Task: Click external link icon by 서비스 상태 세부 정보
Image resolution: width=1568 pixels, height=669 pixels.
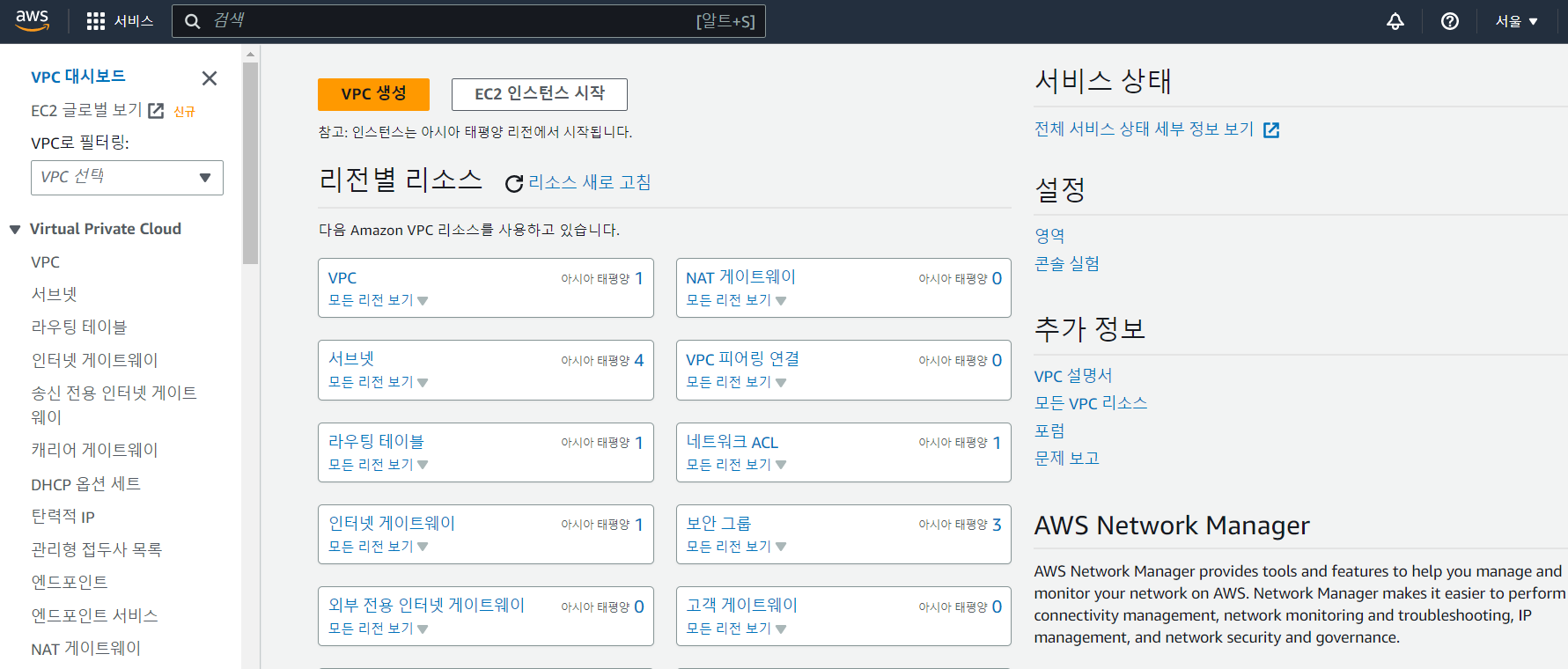Action: (1271, 130)
